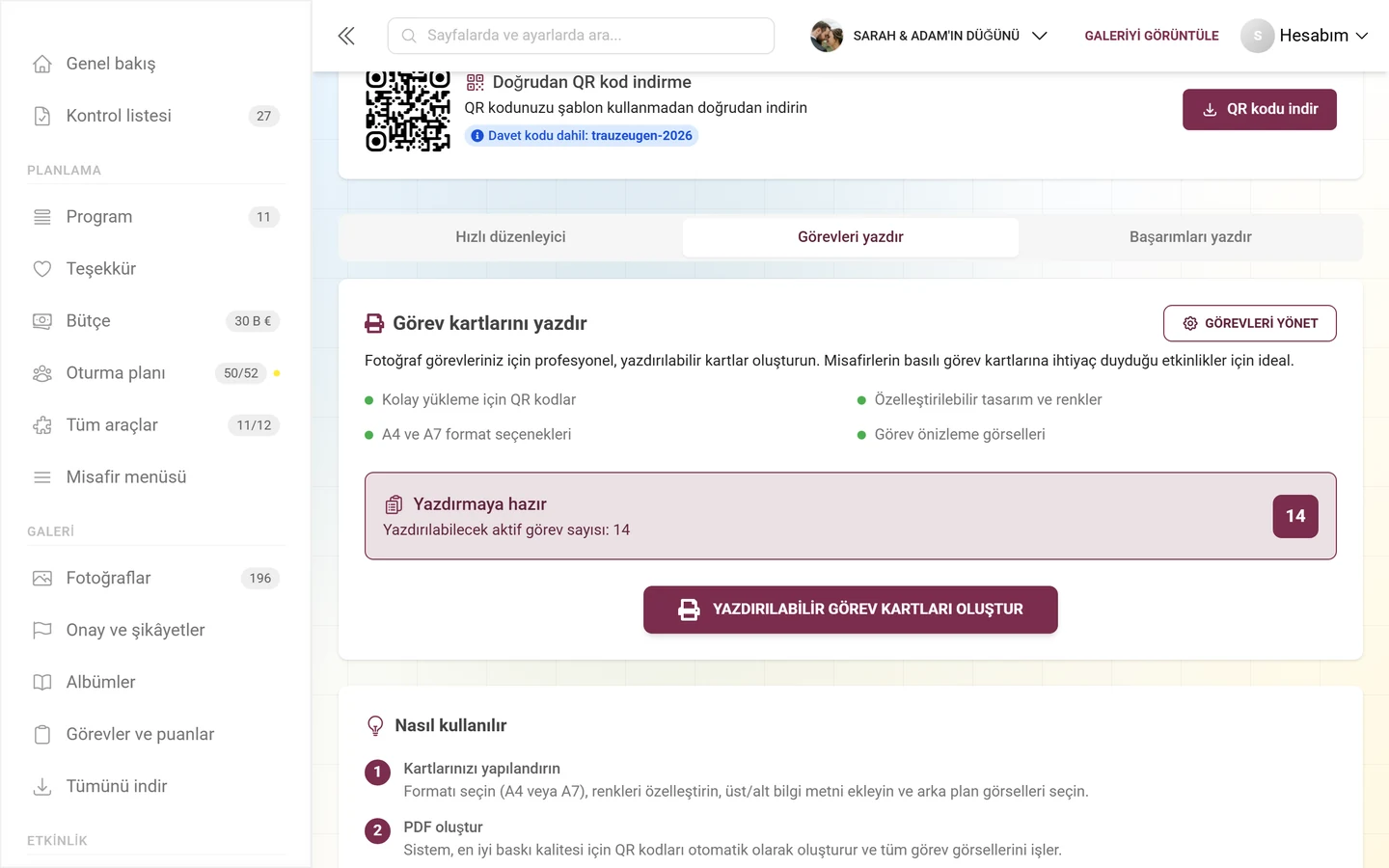Click the 50/52 seating count badge
This screenshot has height=868, width=1389.
tap(241, 373)
